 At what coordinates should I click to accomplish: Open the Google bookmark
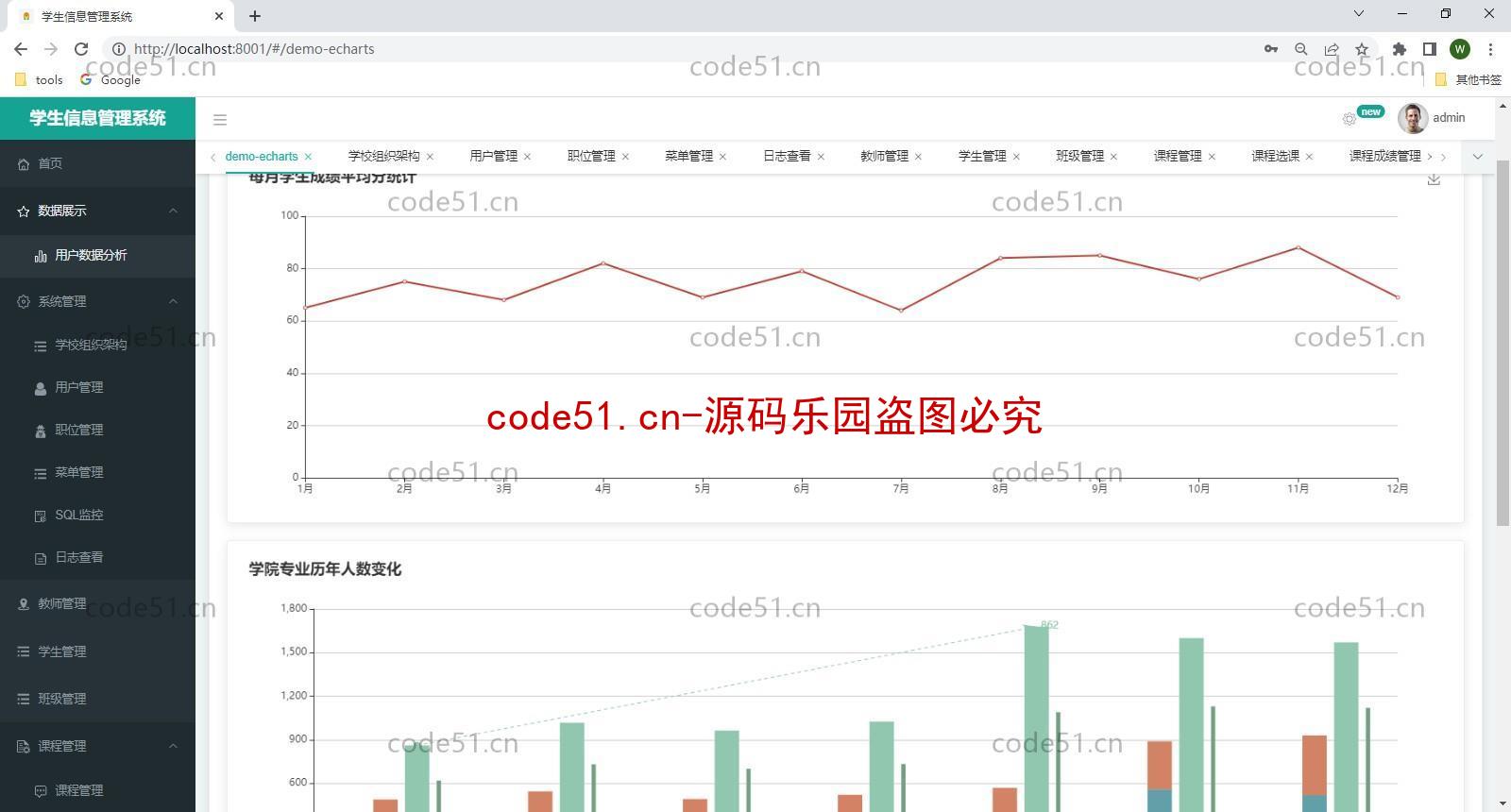pyautogui.click(x=110, y=80)
